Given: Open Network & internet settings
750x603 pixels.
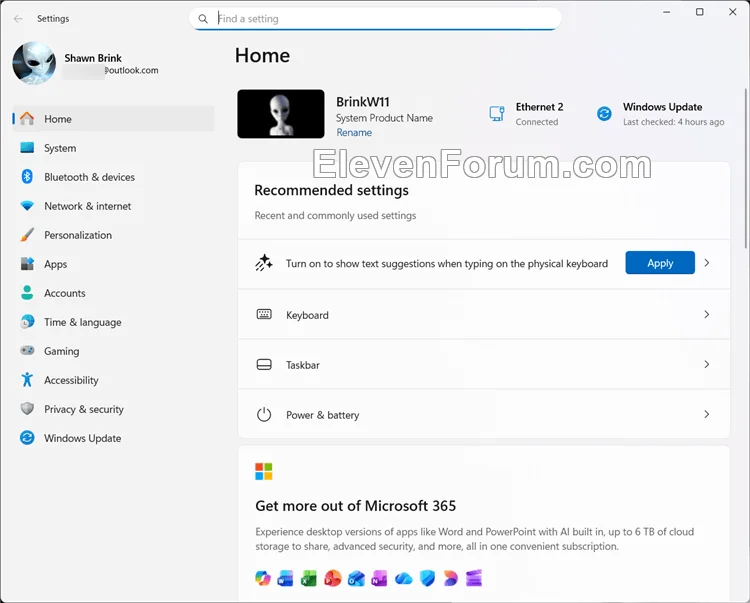Looking at the screenshot, I should point(113,206).
